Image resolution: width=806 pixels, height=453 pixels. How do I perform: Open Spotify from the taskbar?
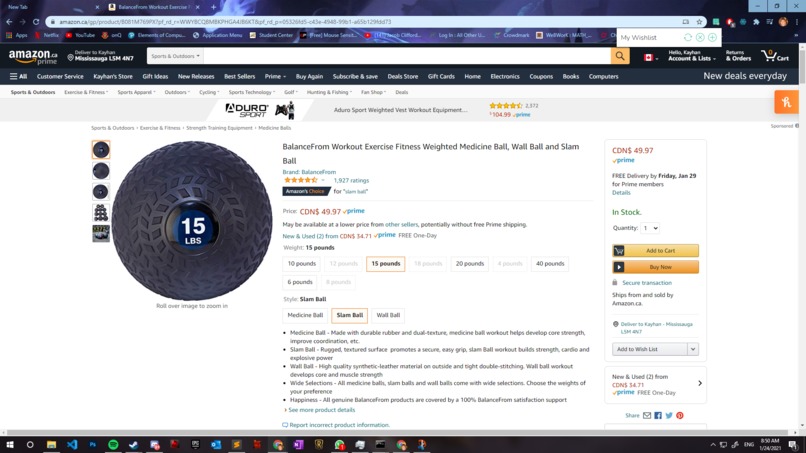tap(113, 444)
